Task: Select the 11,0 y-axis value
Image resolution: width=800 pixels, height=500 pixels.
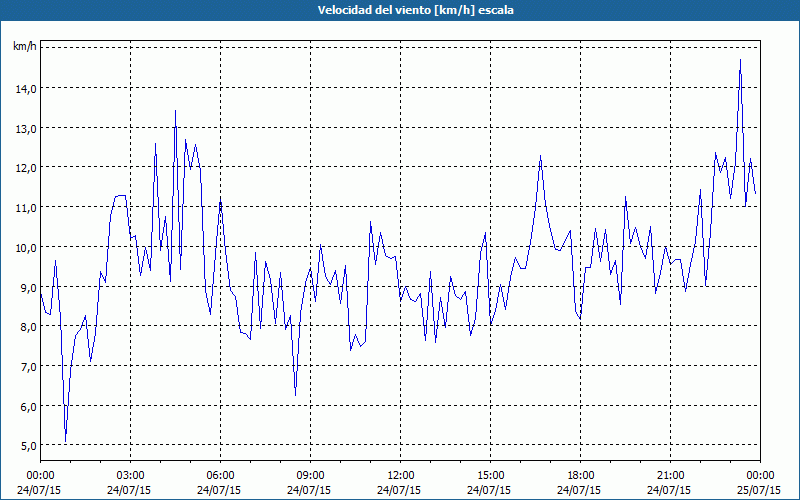Action: coord(26,207)
